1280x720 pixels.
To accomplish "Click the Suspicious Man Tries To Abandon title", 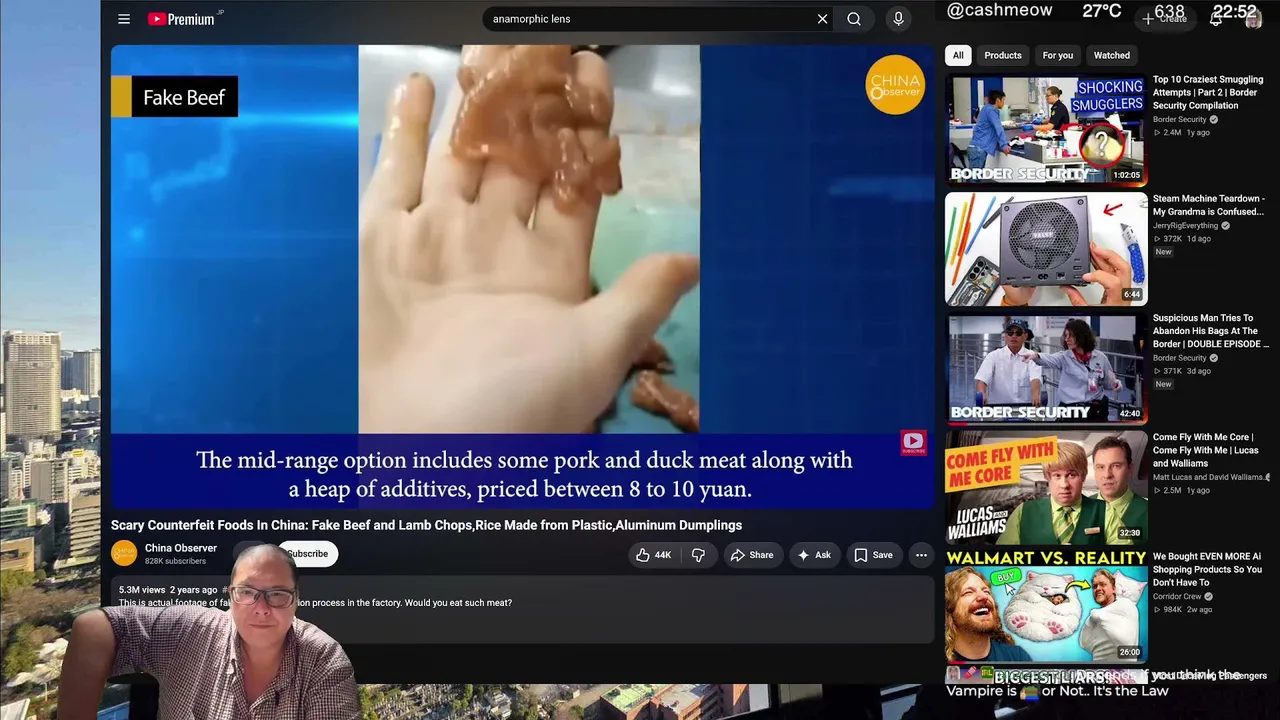I will click(1211, 331).
